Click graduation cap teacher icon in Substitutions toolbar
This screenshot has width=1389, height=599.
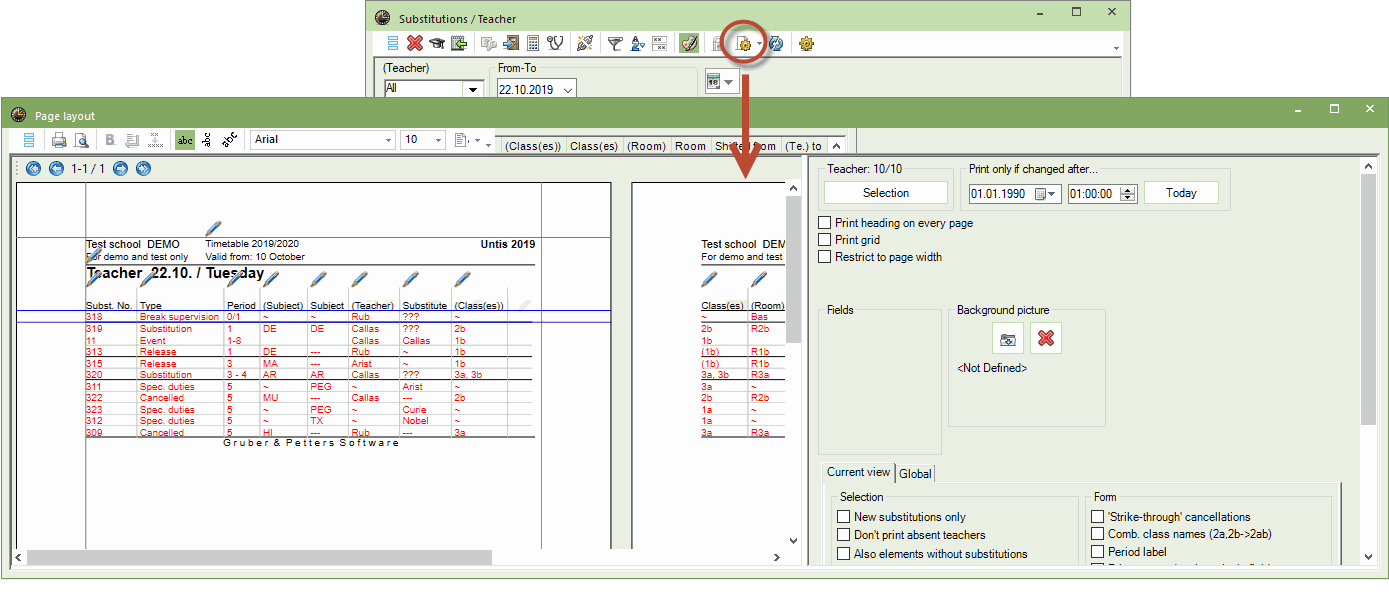[437, 43]
